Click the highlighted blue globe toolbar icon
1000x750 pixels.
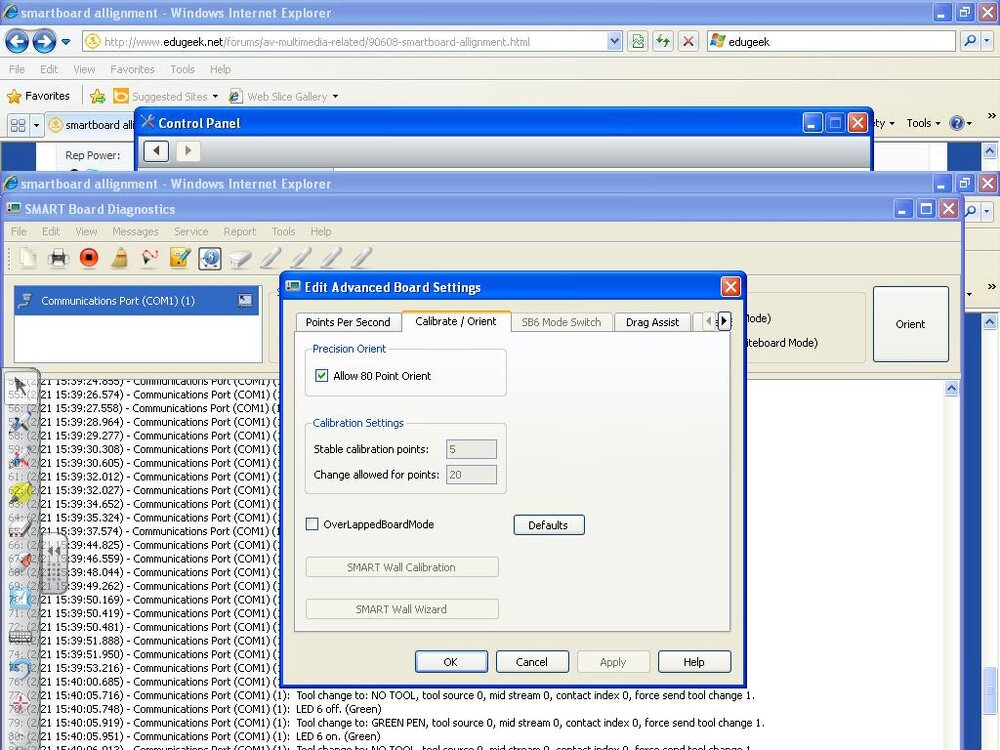pyautogui.click(x=210, y=258)
